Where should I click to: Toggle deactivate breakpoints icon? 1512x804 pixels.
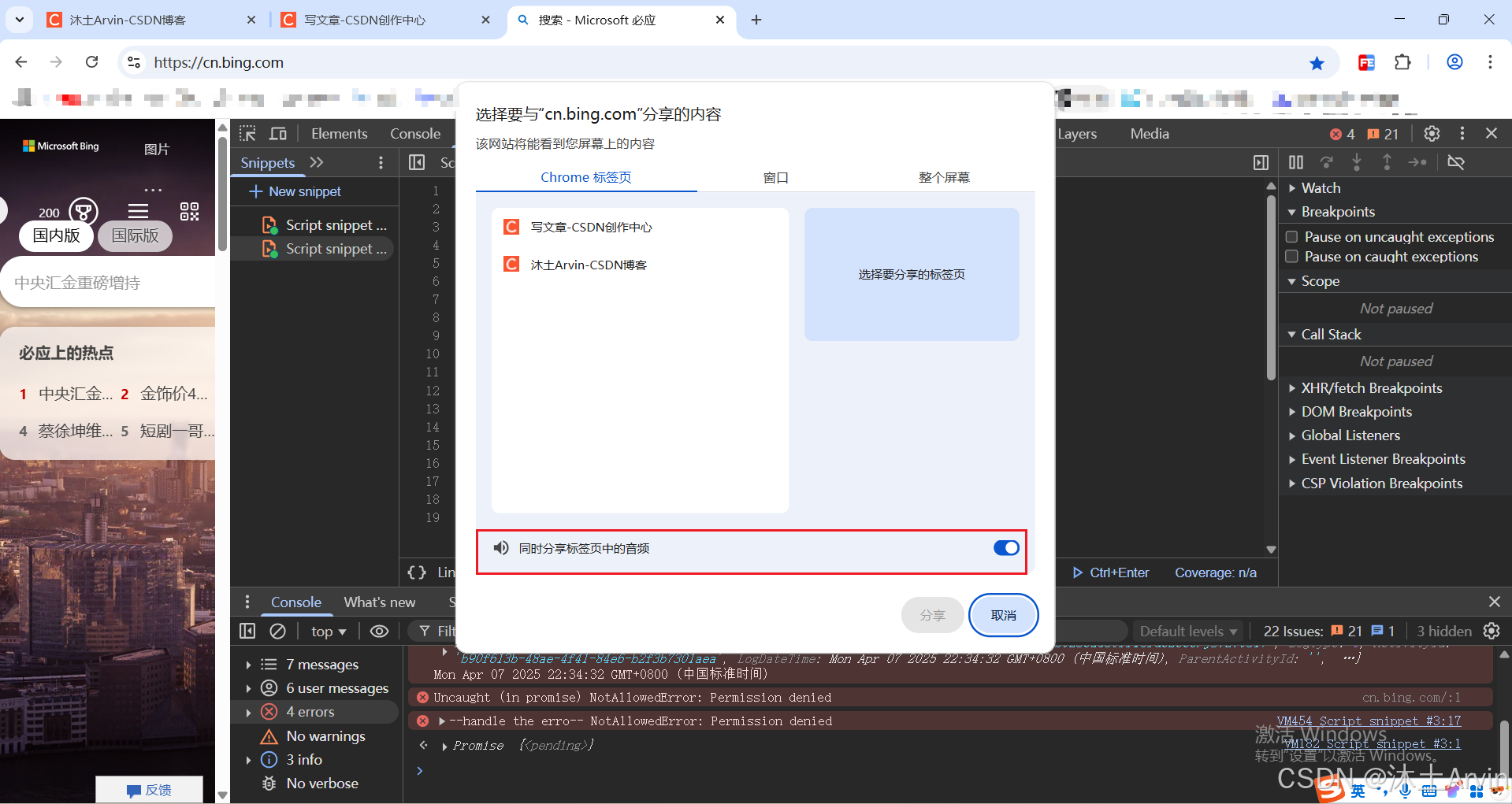[1455, 162]
